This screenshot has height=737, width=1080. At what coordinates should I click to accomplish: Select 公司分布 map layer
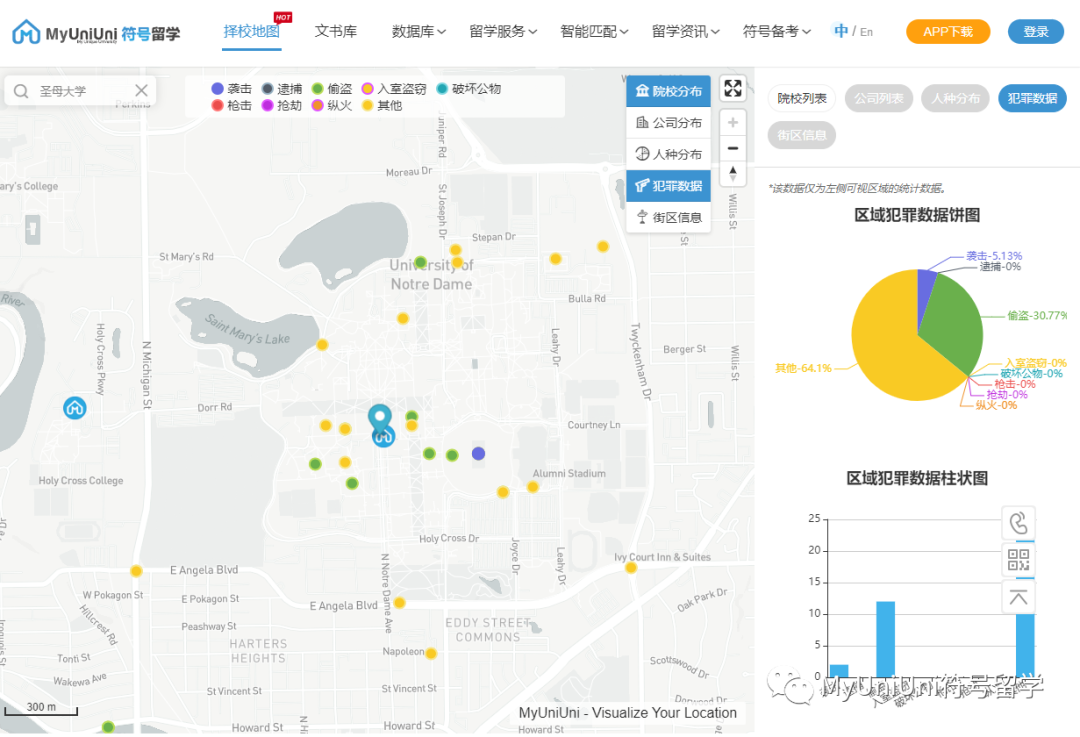[x=668, y=123]
